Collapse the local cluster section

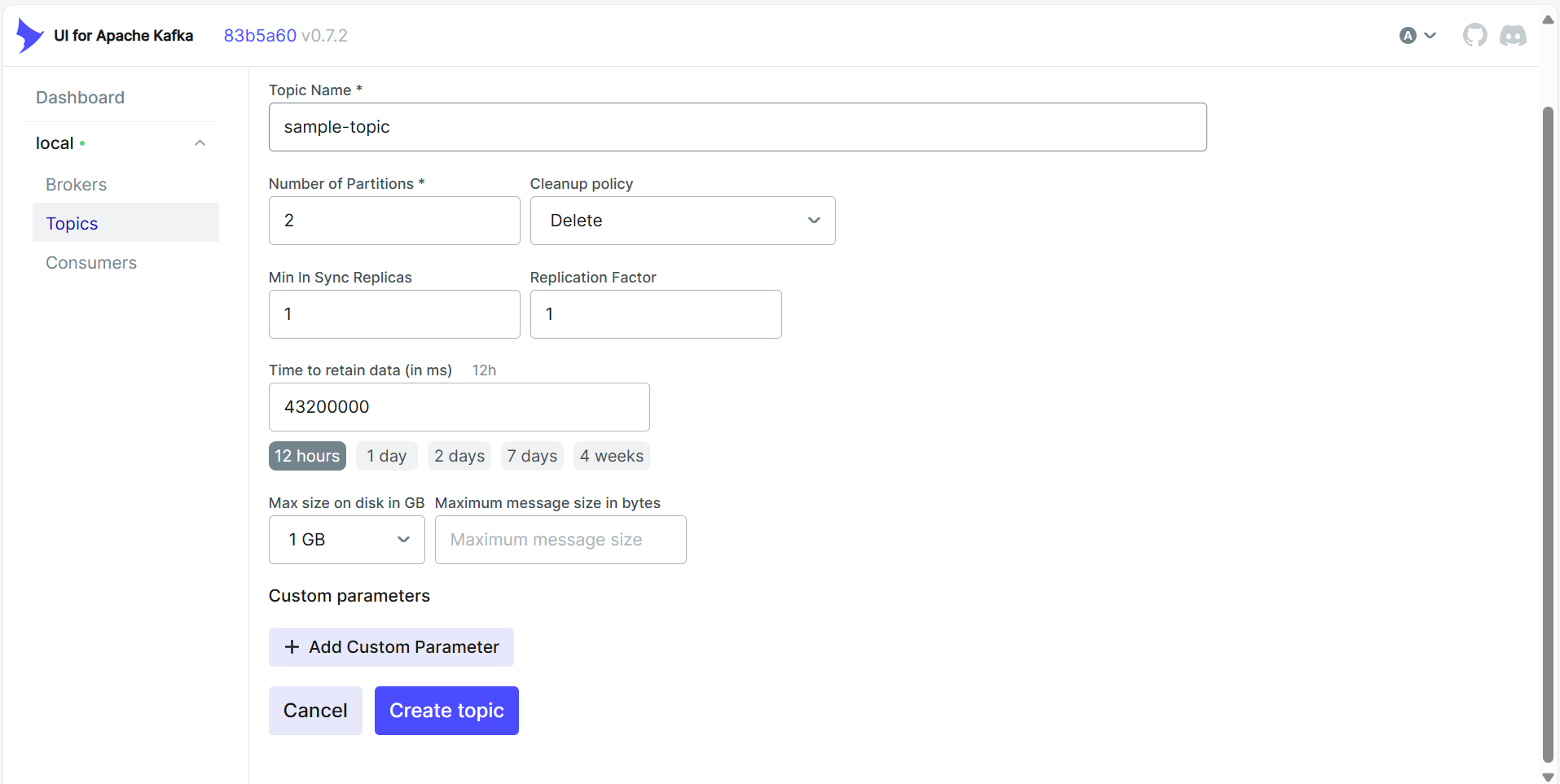point(200,143)
